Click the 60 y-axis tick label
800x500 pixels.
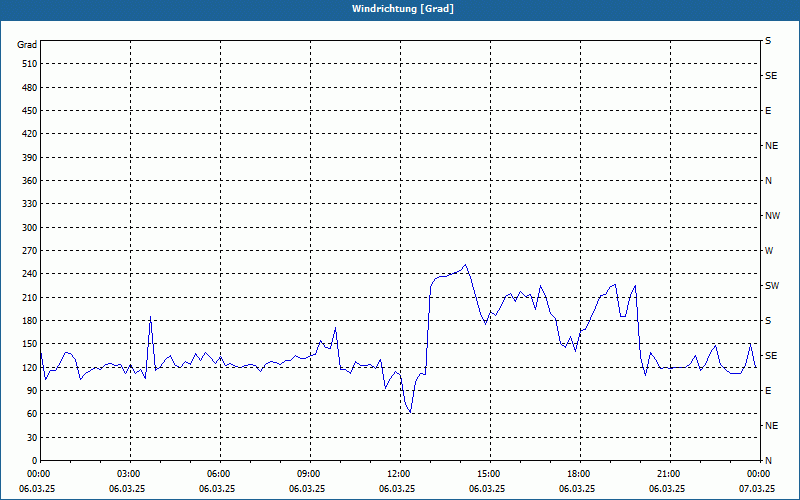coord(32,414)
